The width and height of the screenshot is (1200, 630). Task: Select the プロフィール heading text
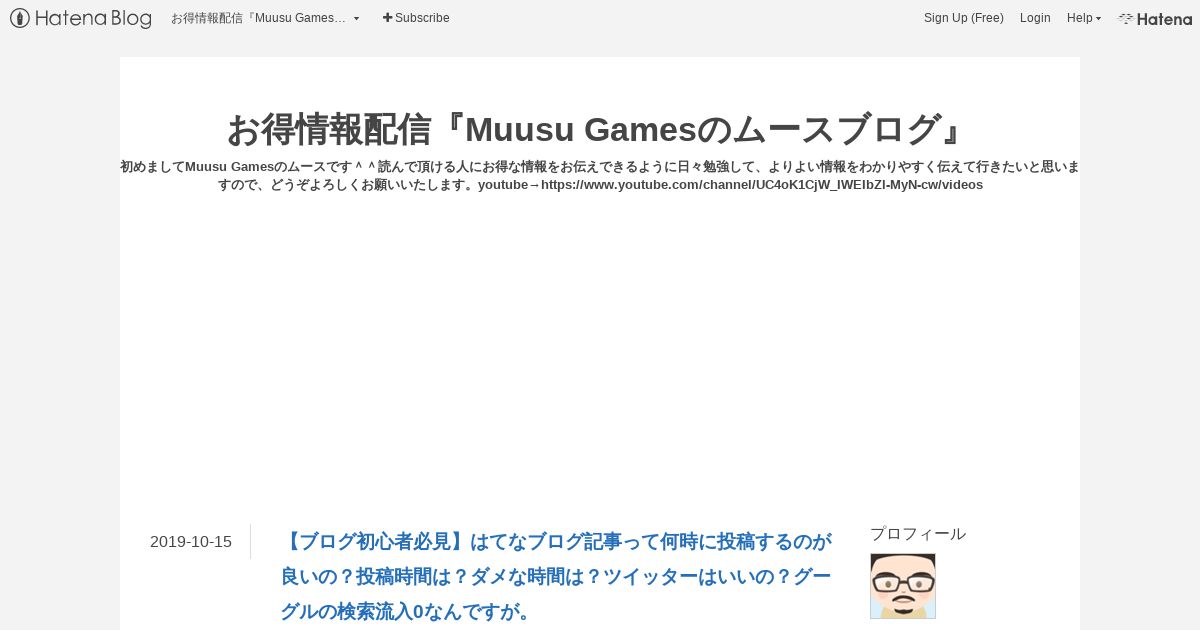pos(918,534)
